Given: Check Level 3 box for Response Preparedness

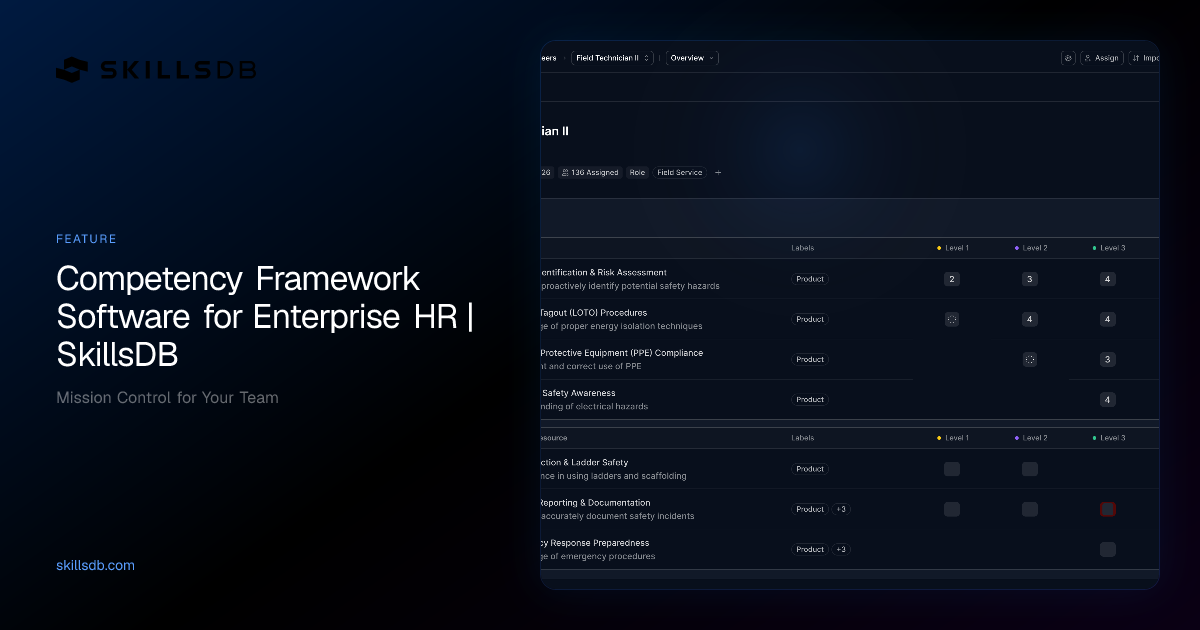Looking at the screenshot, I should pyautogui.click(x=1108, y=549).
